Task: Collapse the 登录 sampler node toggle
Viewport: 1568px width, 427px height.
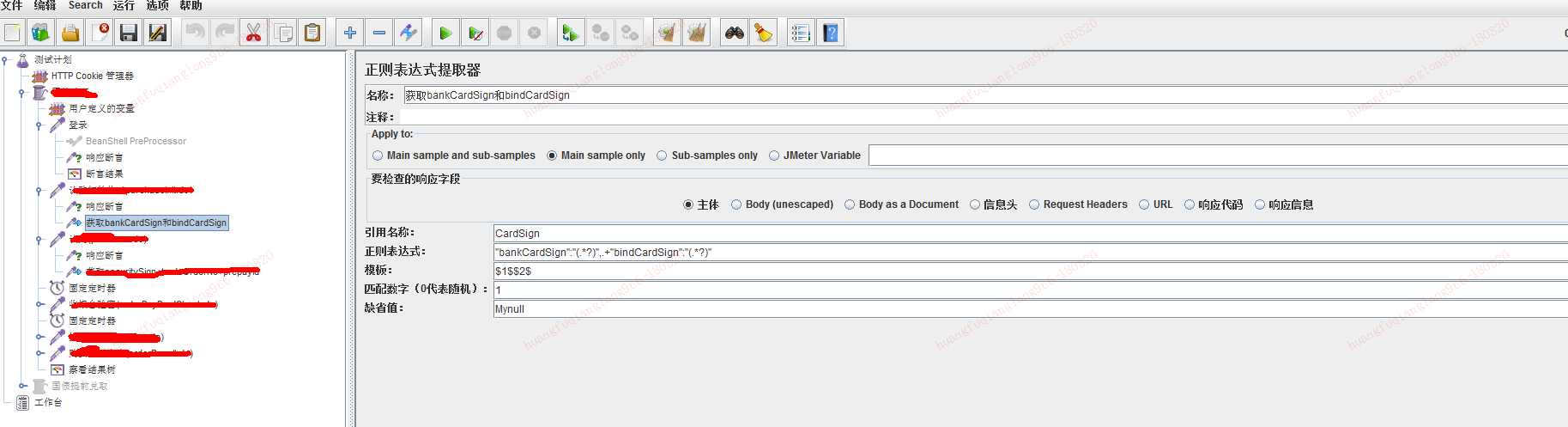Action: tap(39, 125)
